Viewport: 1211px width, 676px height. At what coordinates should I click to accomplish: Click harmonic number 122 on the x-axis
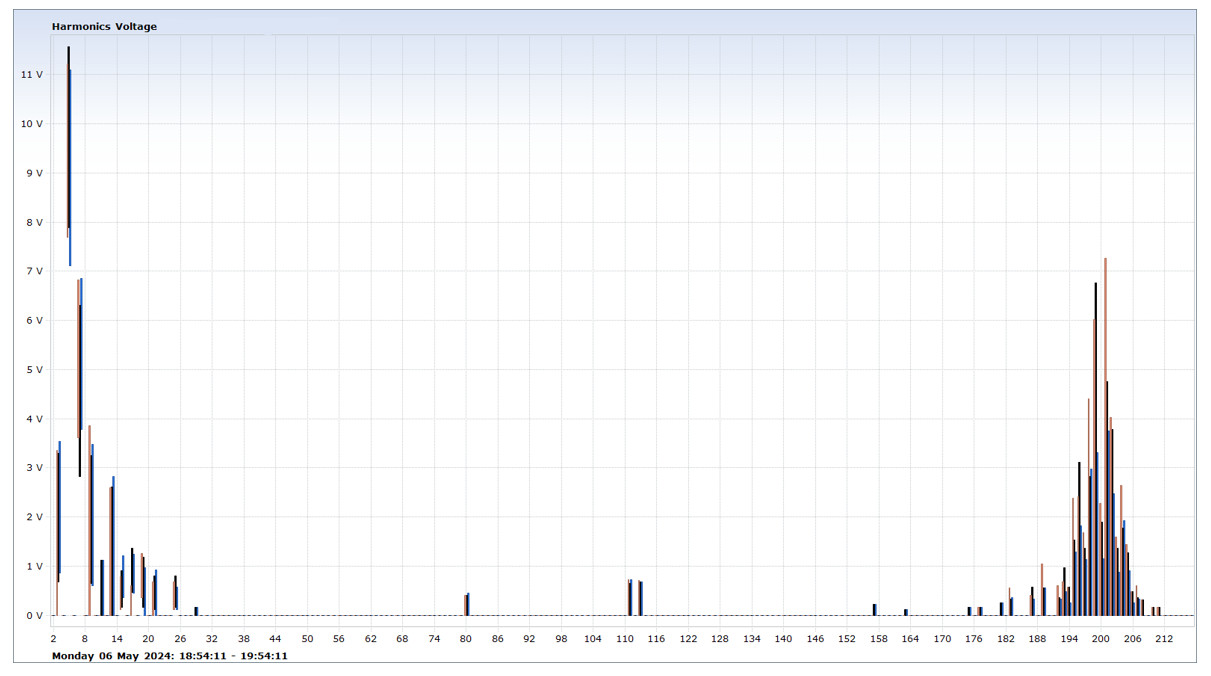coord(688,638)
